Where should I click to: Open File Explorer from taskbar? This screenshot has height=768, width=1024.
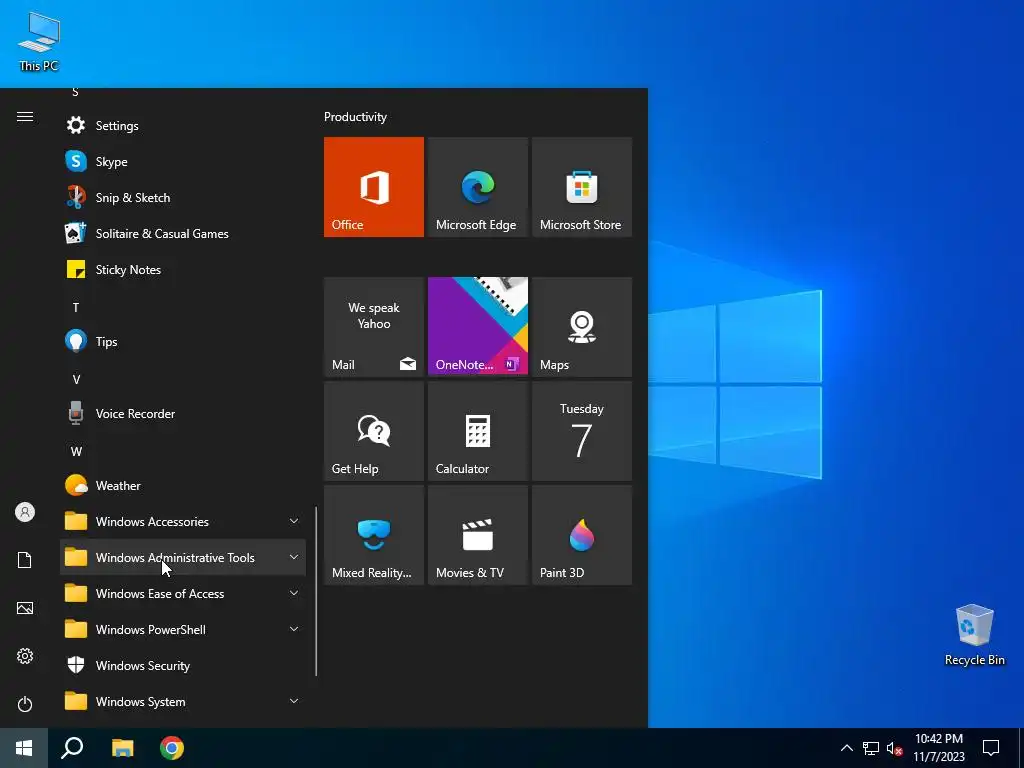point(122,748)
